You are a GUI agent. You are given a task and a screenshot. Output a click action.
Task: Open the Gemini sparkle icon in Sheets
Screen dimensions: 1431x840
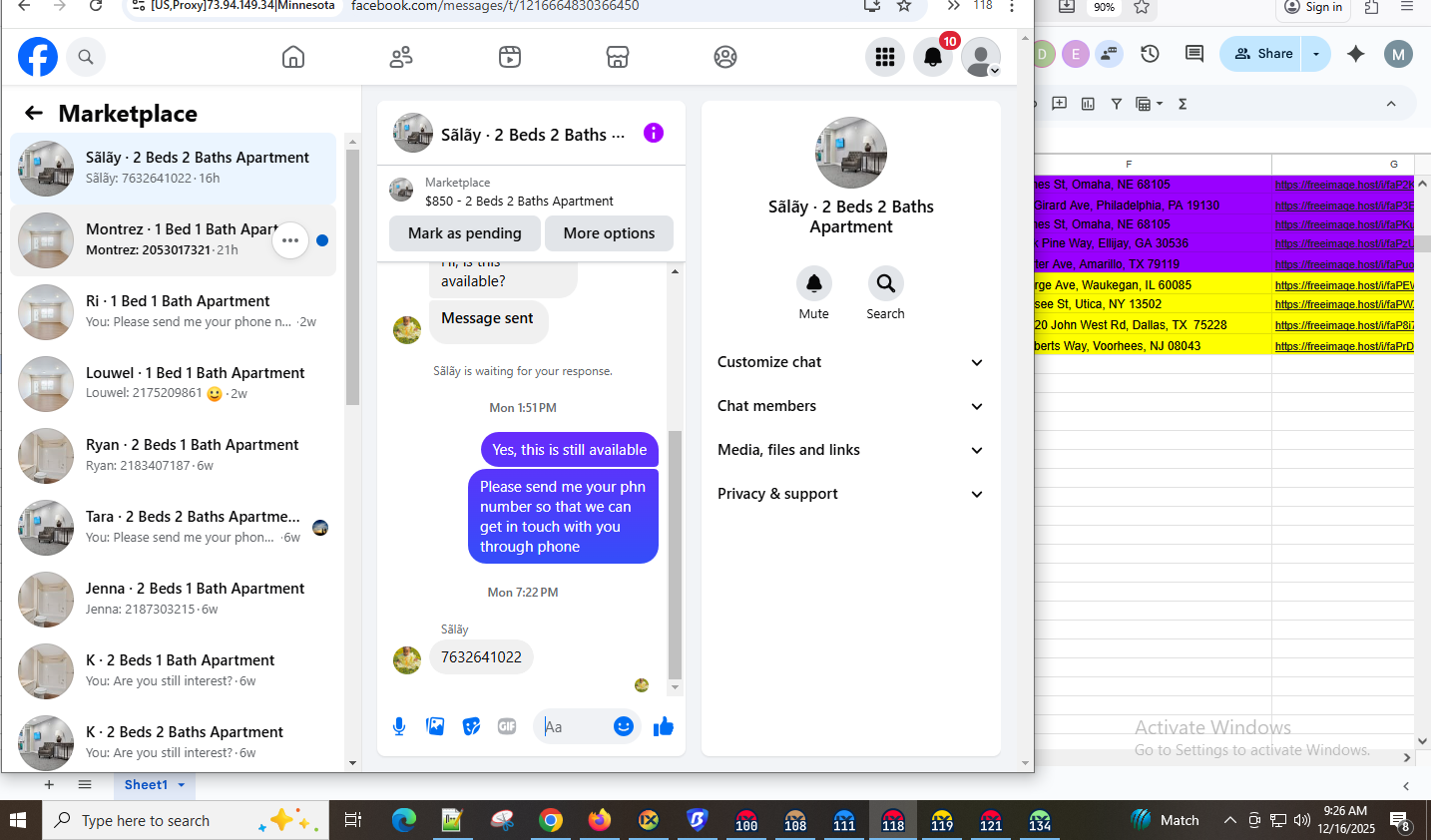click(x=1355, y=54)
